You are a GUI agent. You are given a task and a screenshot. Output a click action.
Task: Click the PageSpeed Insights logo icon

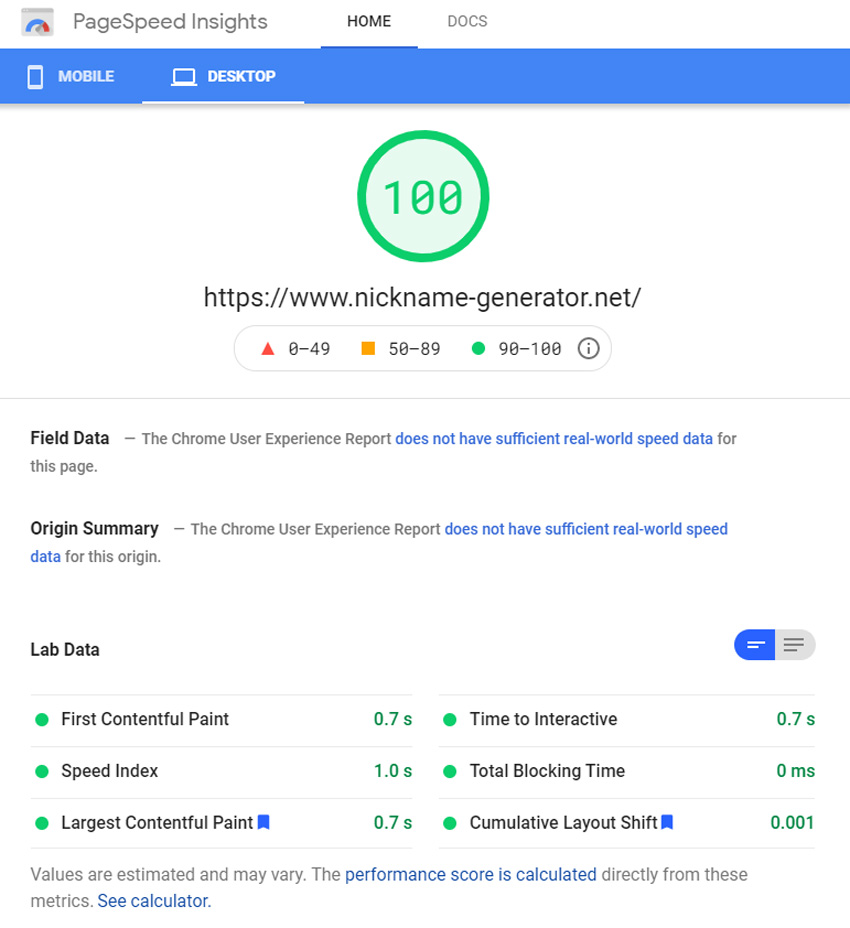(37, 22)
